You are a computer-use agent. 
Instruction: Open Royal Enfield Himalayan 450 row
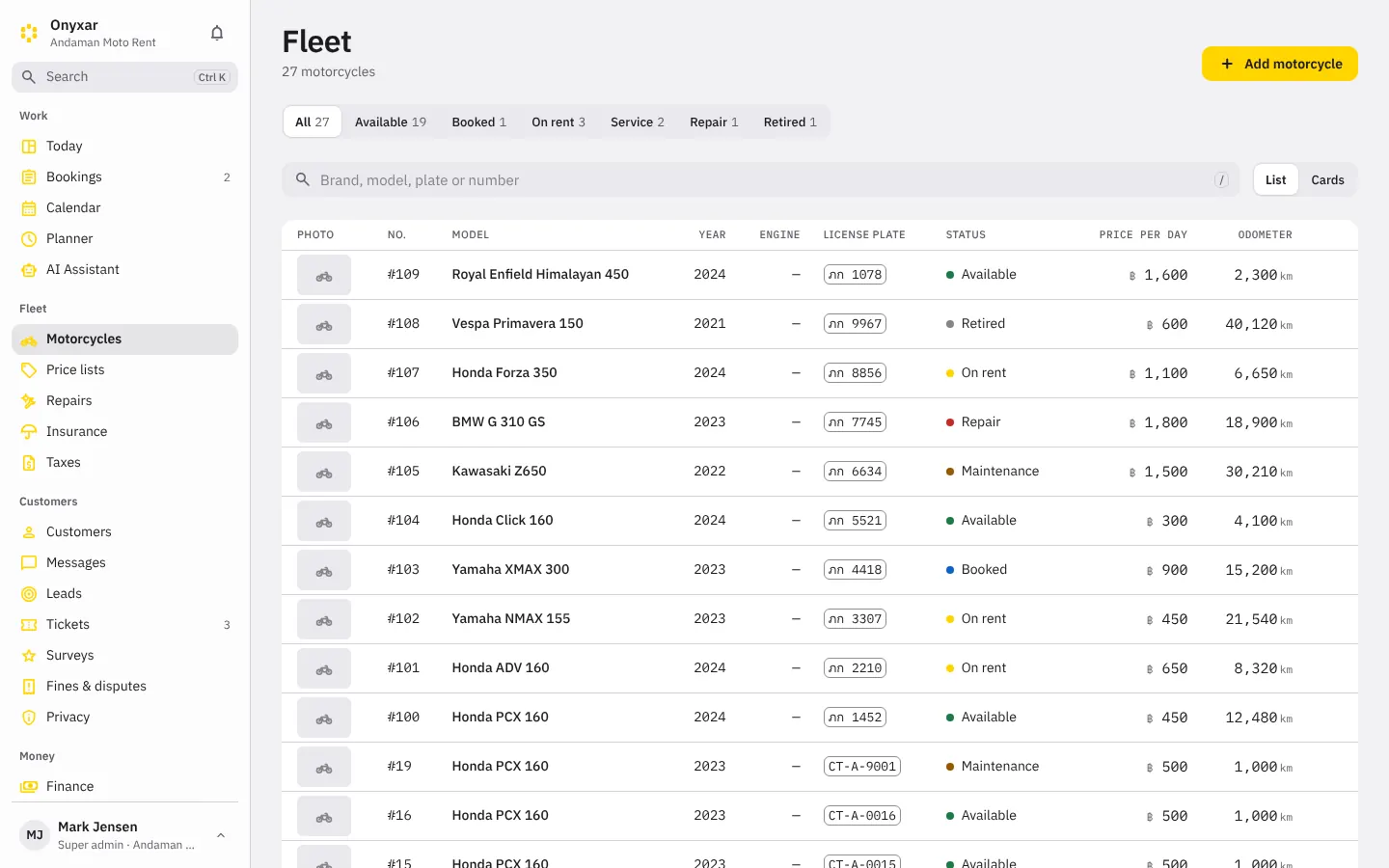[820, 275]
